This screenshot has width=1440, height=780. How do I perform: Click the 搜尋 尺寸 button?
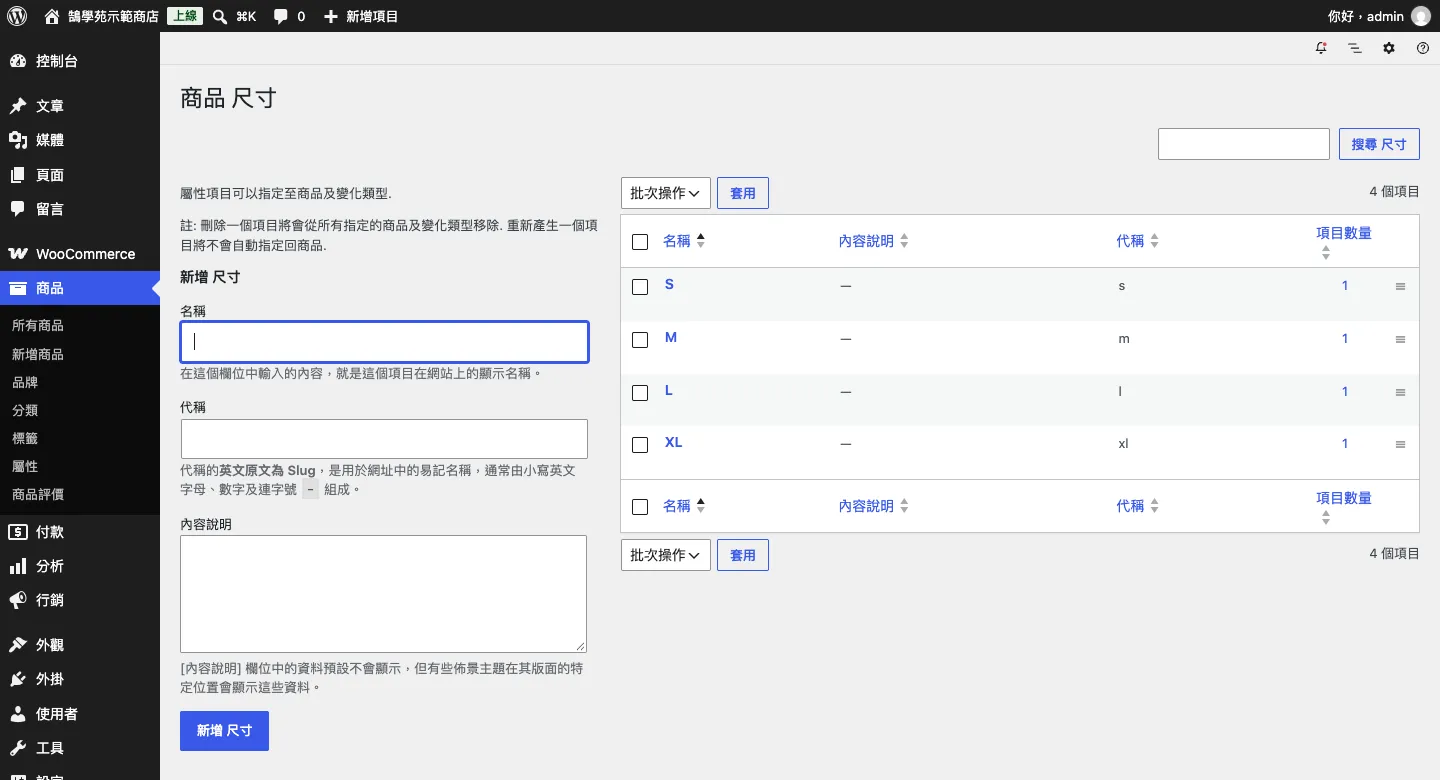click(1379, 144)
